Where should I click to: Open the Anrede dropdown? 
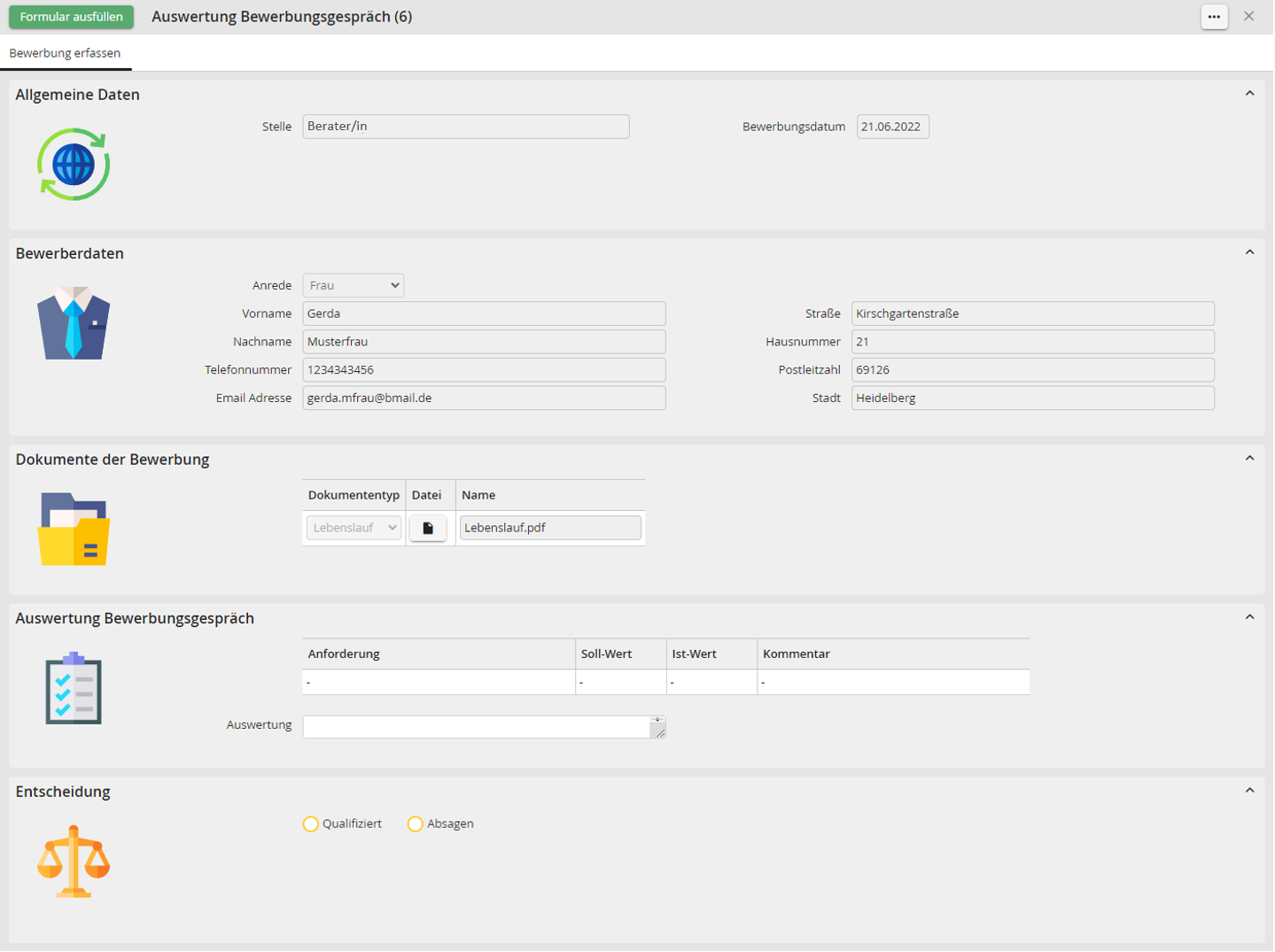353,286
